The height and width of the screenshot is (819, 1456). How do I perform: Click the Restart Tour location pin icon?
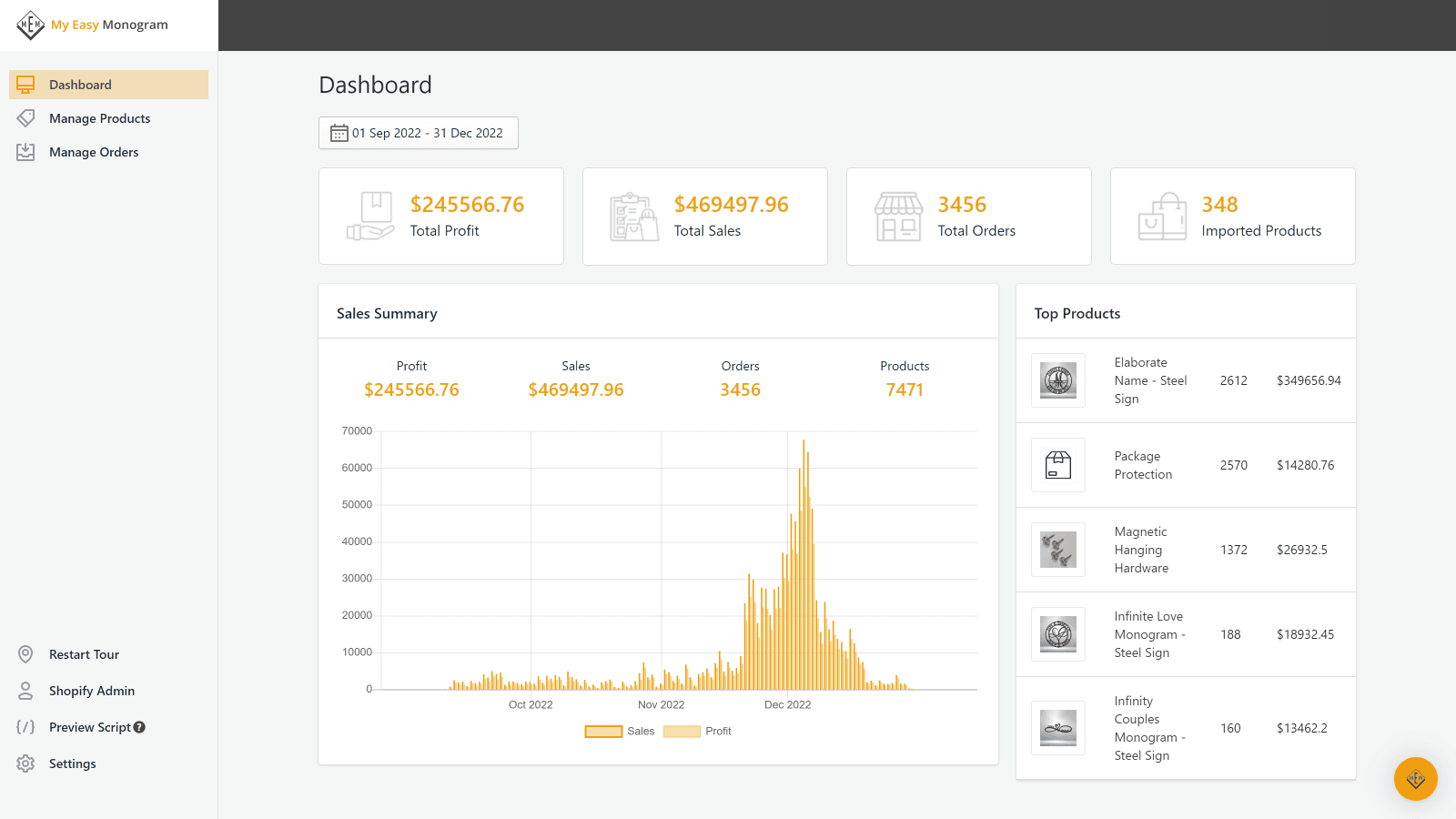[25, 653]
